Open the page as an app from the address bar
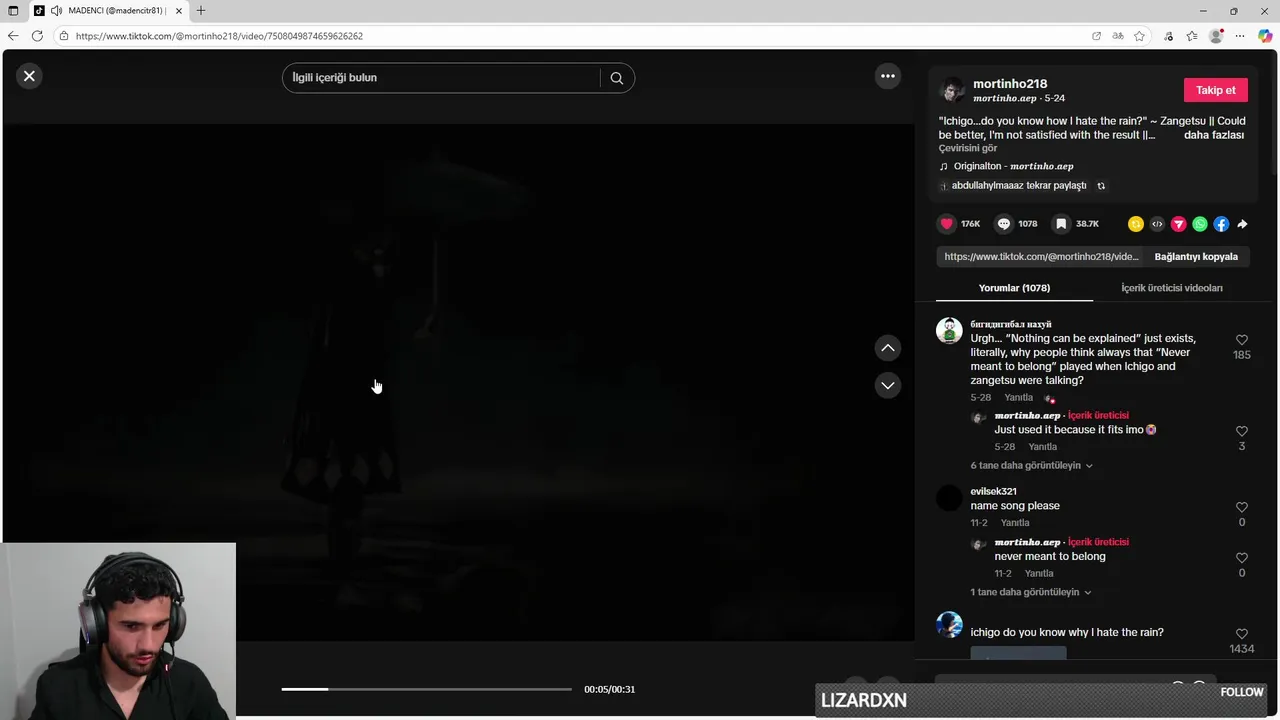Viewport: 1280px width, 720px height. (x=1096, y=36)
